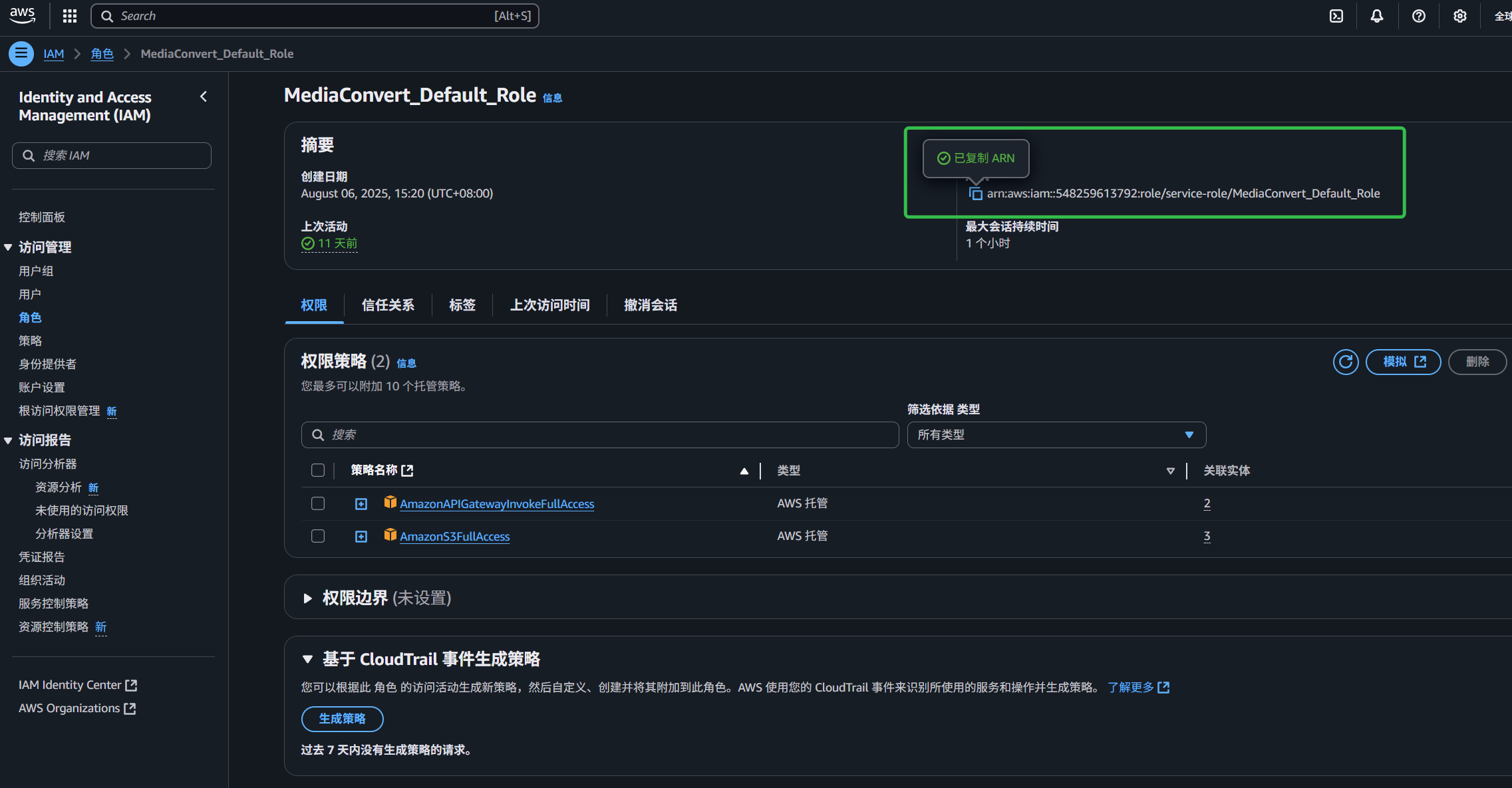Check the AmazonS3FullAccess row checkbox

tap(318, 536)
